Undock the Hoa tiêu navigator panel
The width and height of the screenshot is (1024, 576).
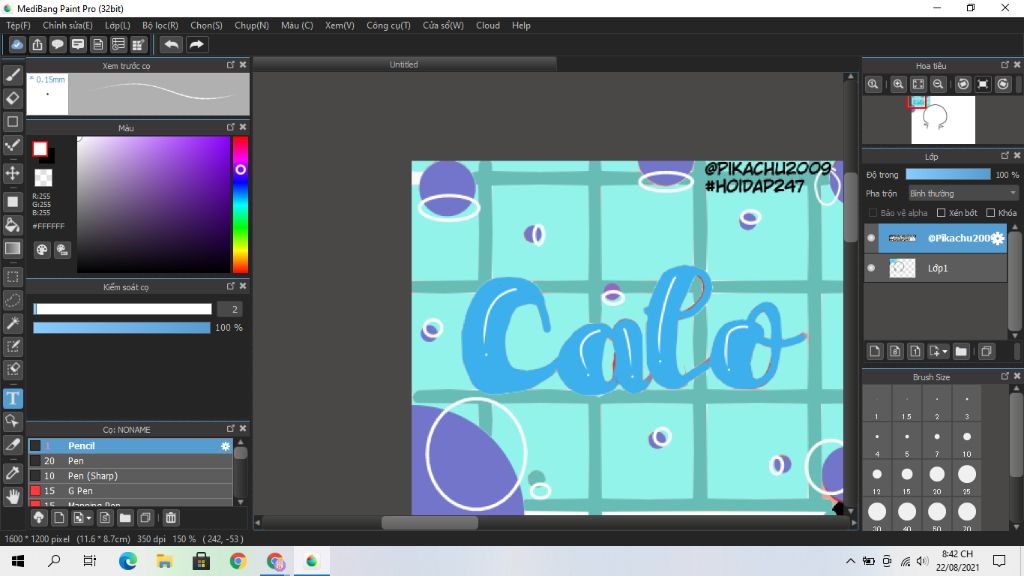(1005, 65)
